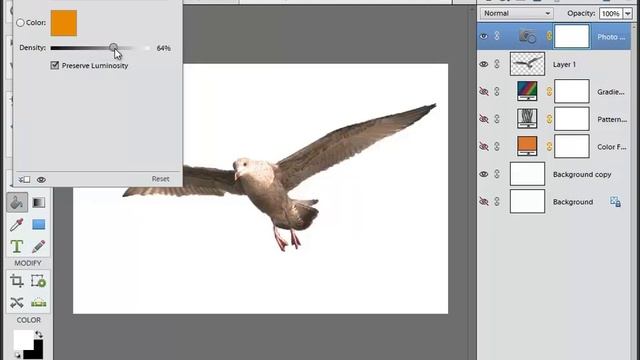Swap foreground and background colors
Image resolution: width=640 pixels, height=360 pixels.
point(39,334)
